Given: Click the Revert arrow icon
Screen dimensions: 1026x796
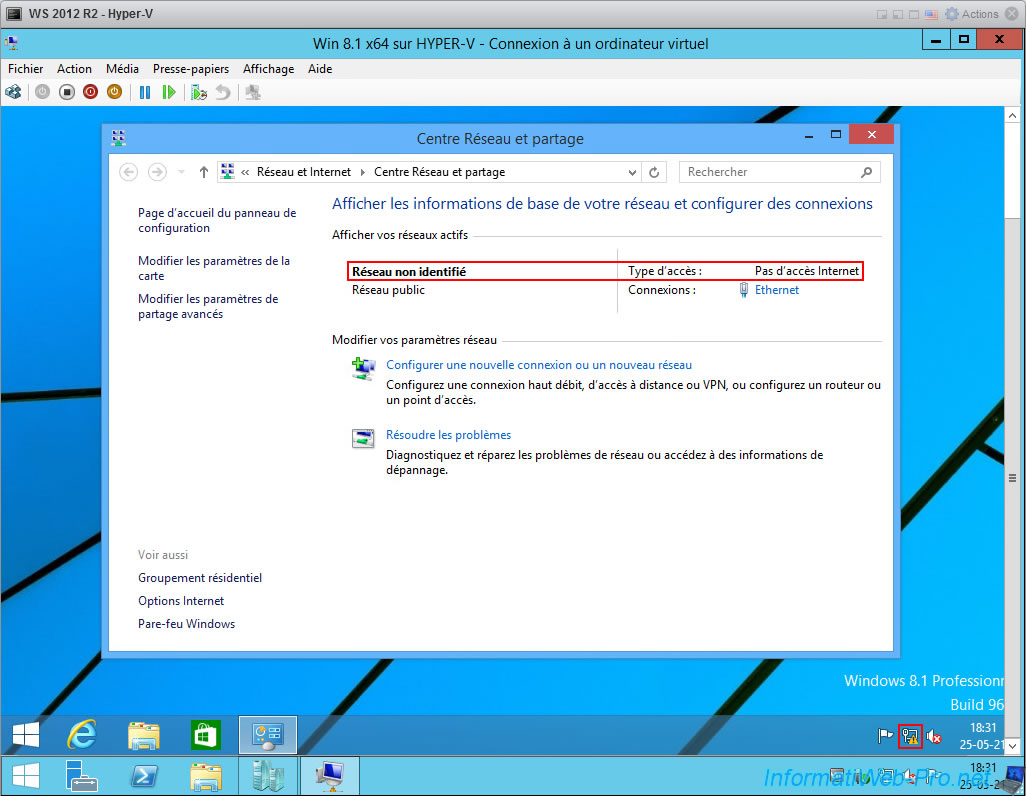Looking at the screenshot, I should (223, 92).
